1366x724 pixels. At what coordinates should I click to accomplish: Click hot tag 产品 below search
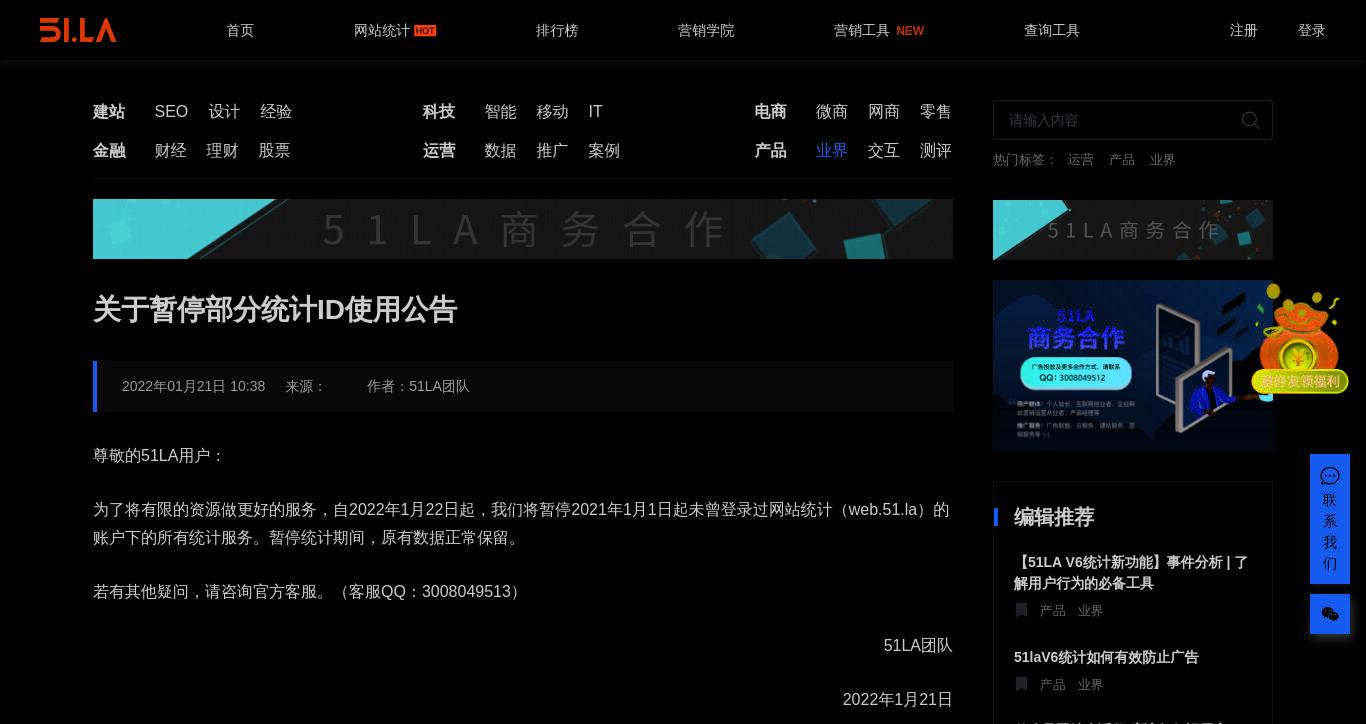click(x=1122, y=160)
